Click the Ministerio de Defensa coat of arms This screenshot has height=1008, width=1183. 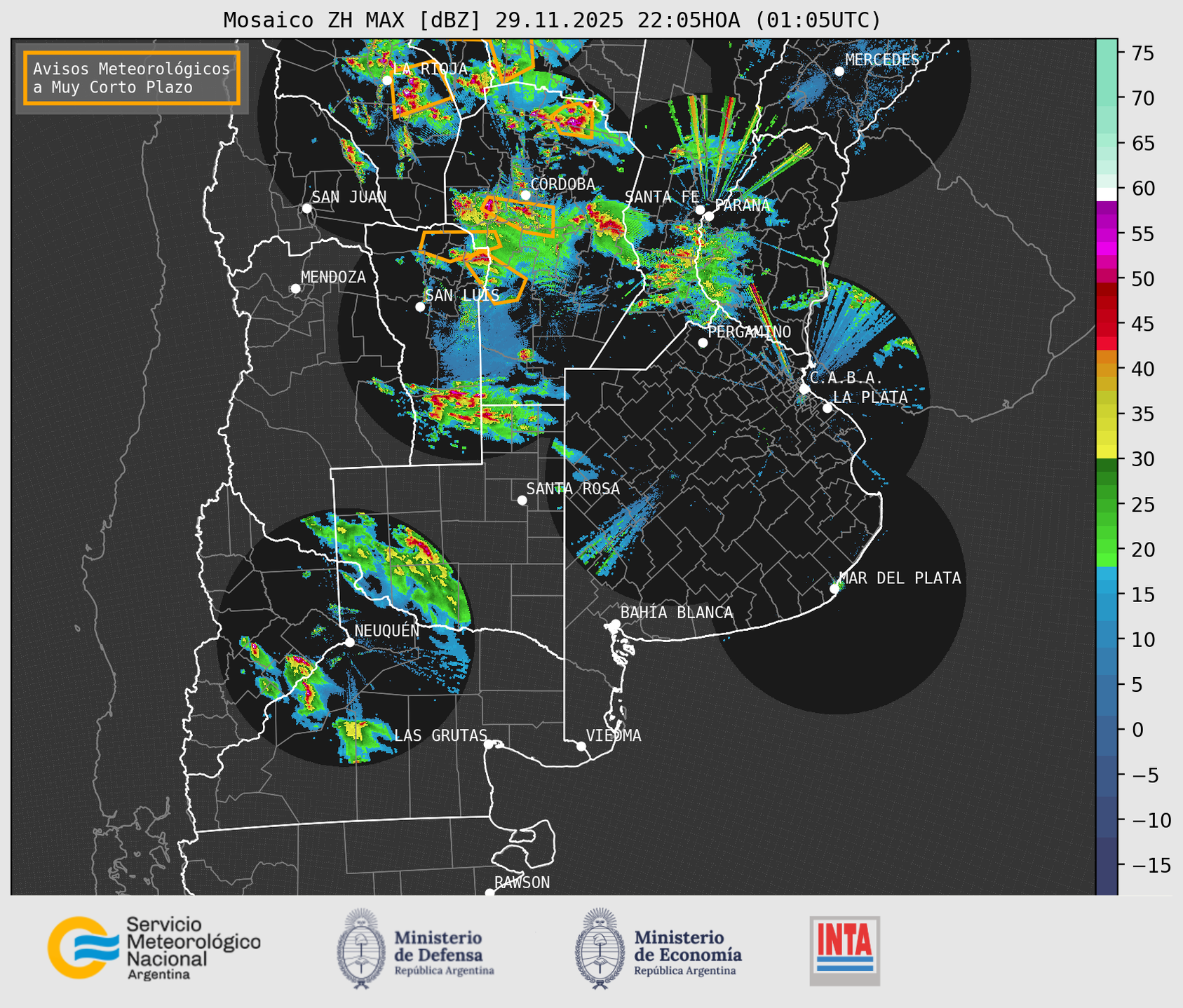tap(361, 948)
